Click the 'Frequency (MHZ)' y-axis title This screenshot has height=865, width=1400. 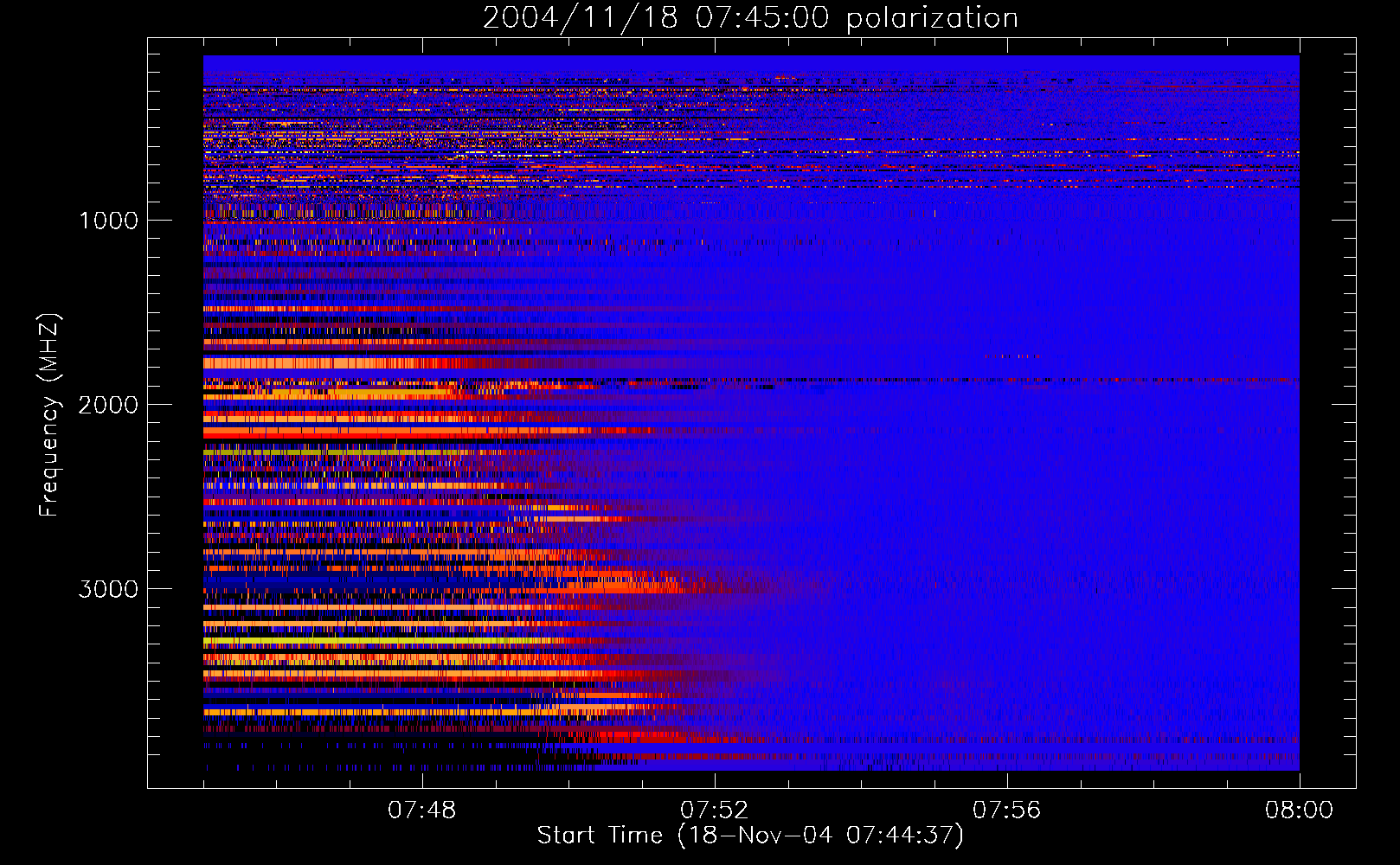click(50, 415)
